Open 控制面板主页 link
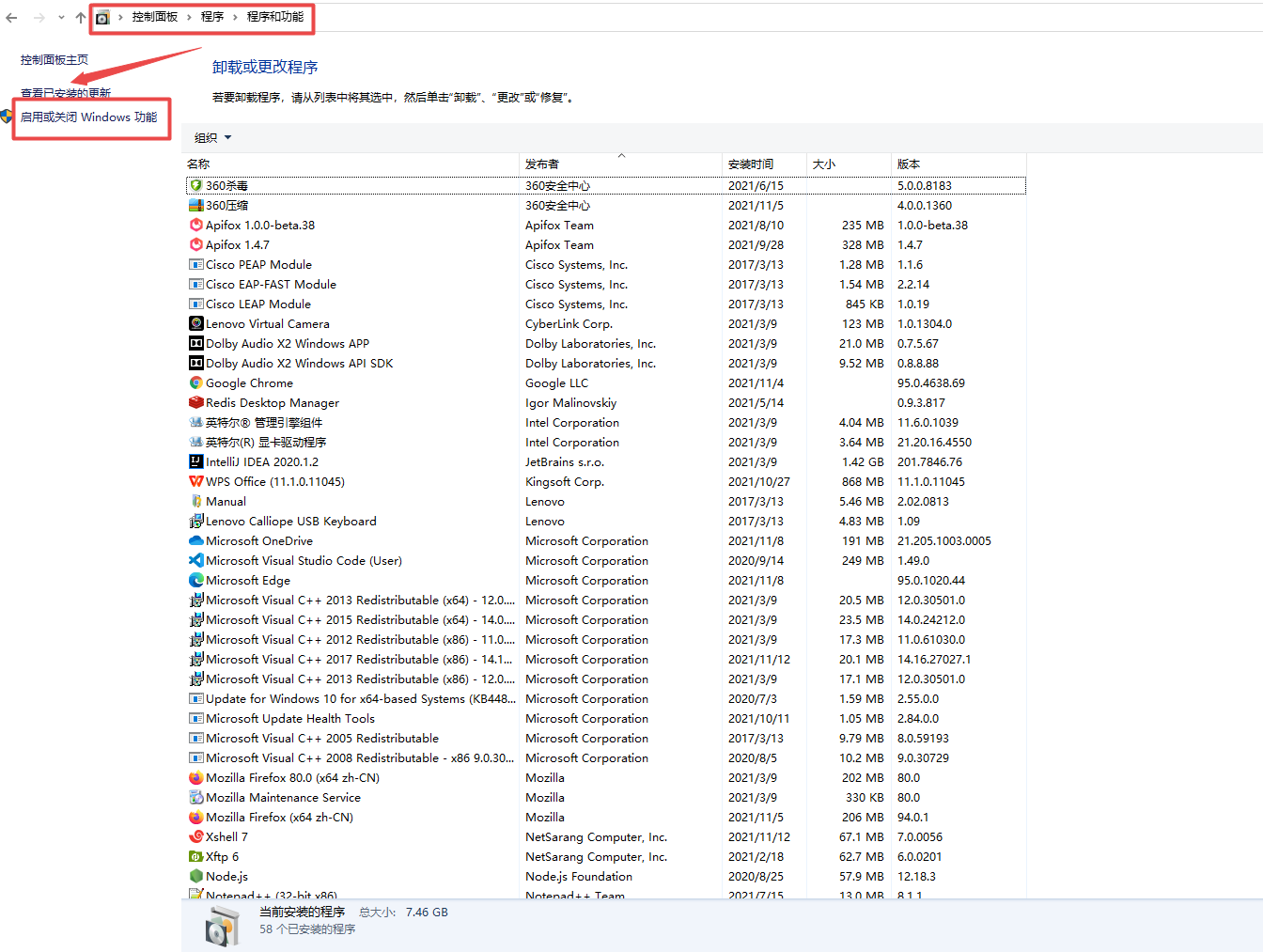1263x952 pixels. pyautogui.click(x=55, y=59)
